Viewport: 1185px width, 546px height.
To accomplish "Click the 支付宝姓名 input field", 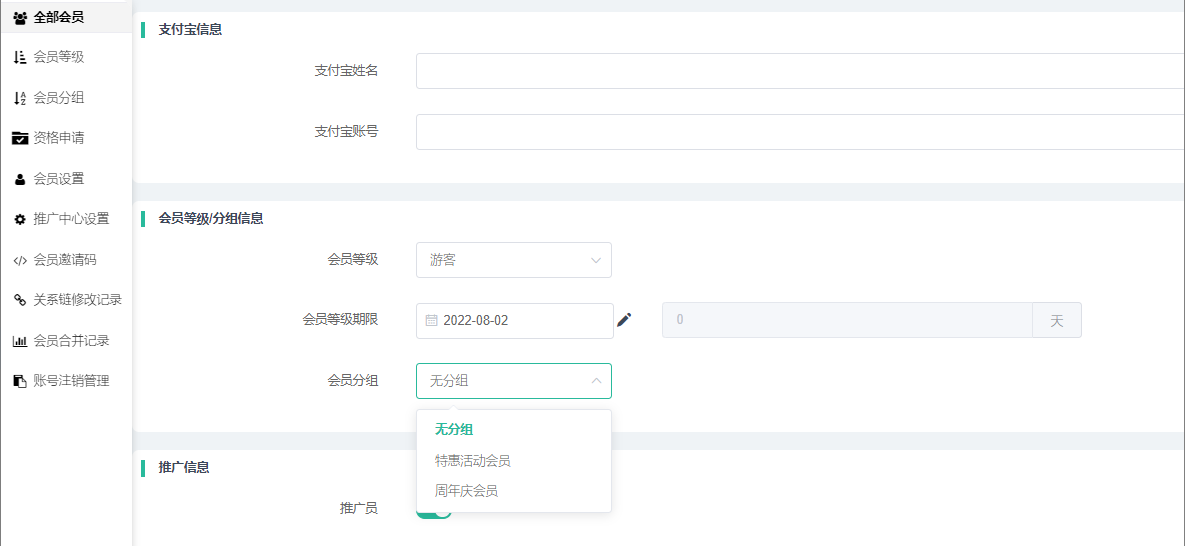I will tap(800, 71).
